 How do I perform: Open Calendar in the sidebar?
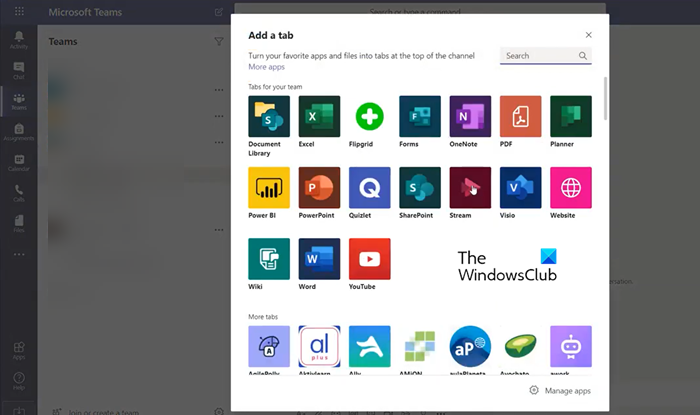pyautogui.click(x=19, y=162)
